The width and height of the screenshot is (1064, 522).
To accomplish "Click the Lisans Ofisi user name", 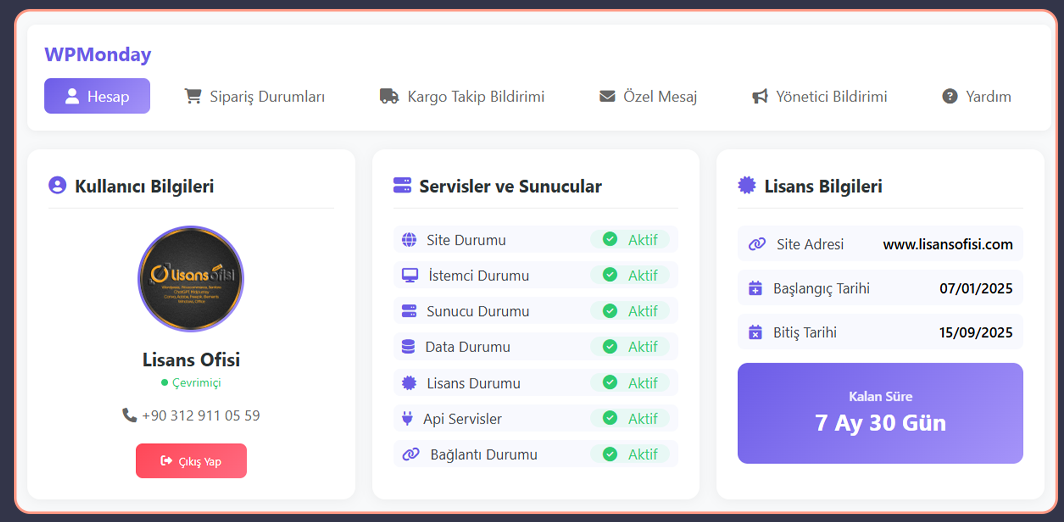I will pyautogui.click(x=191, y=359).
